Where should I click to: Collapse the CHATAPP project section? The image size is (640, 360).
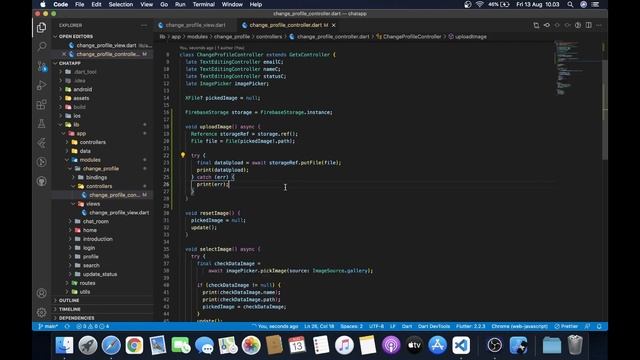[x=102, y=63]
